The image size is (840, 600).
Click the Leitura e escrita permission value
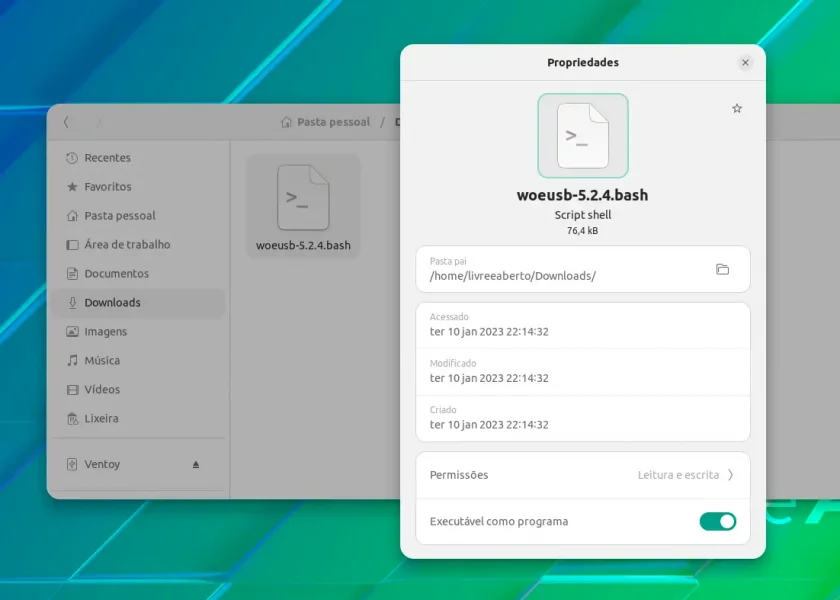point(678,475)
